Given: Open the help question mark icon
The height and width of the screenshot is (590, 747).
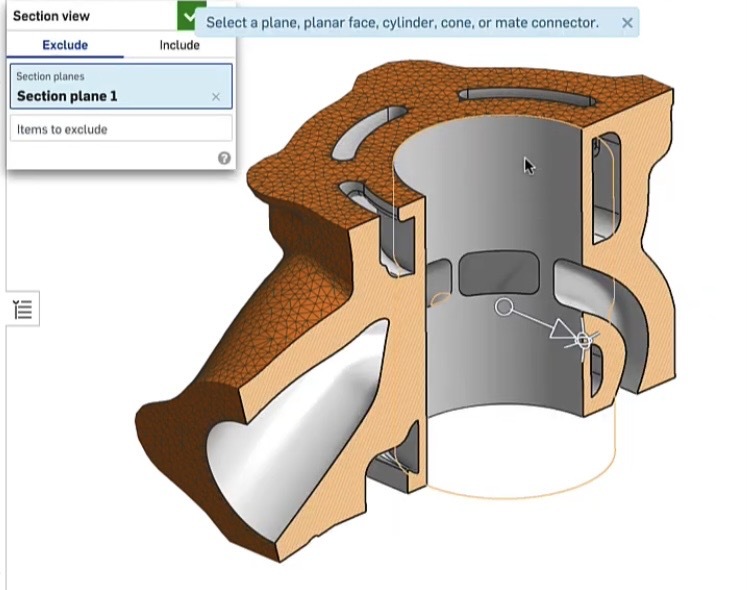Looking at the screenshot, I should tap(224, 158).
